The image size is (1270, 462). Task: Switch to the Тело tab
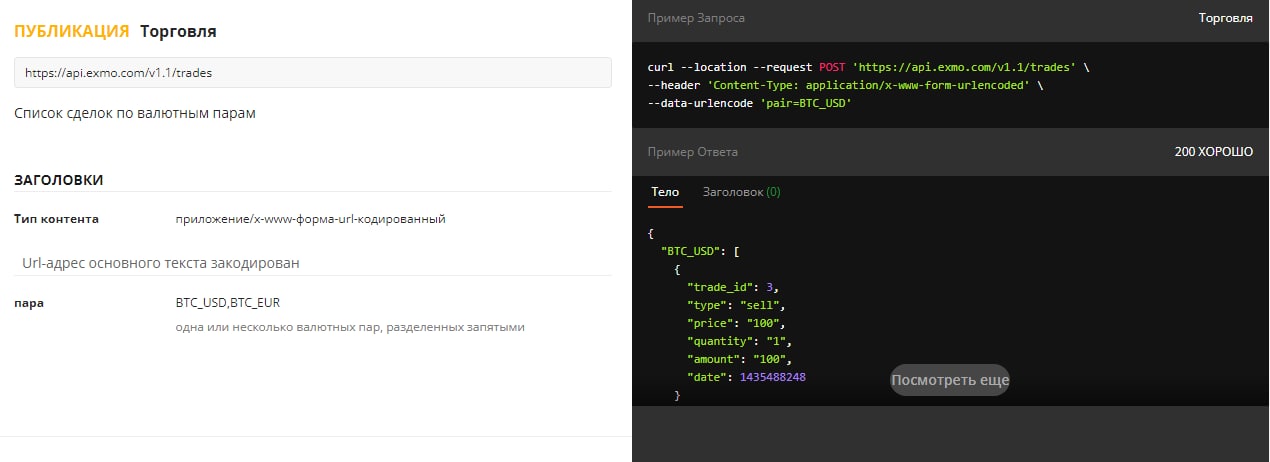click(665, 192)
